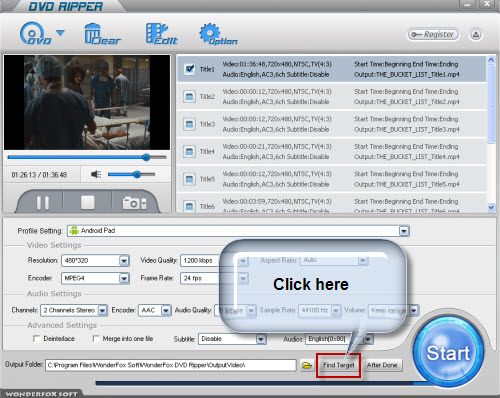The width and height of the screenshot is (500, 398).
Task: Open the DVD source dropdown arrow
Action: (60, 33)
